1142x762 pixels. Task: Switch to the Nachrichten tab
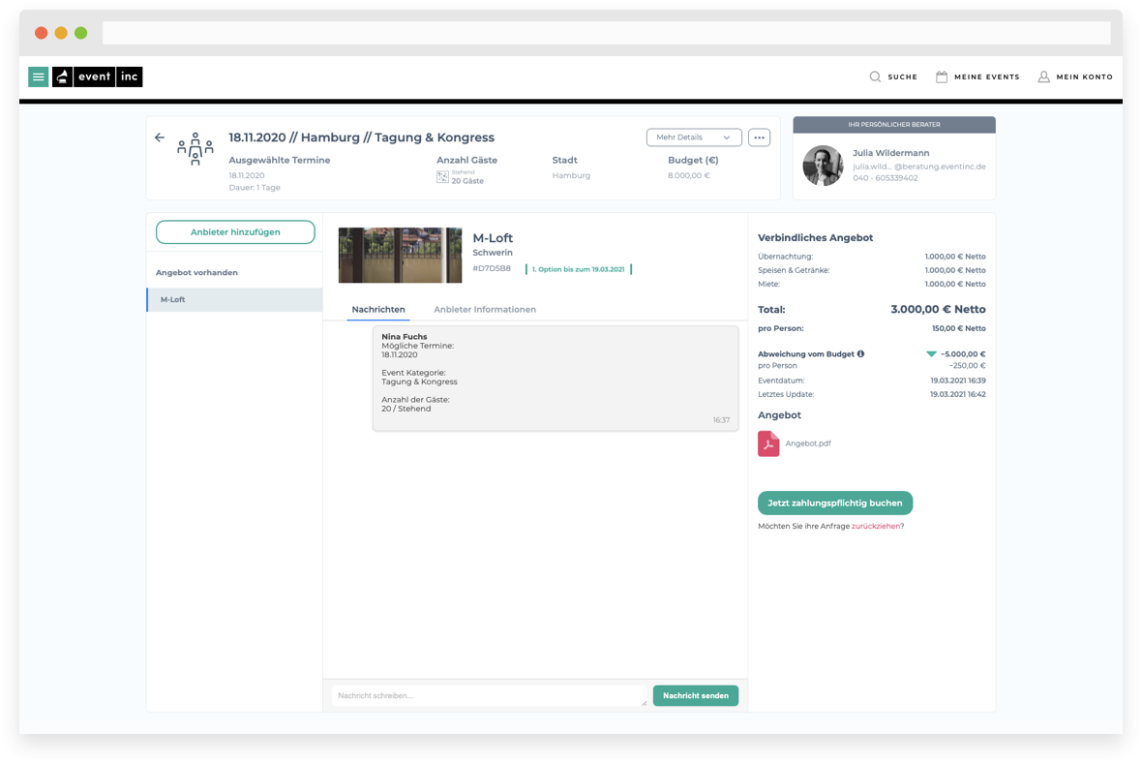click(378, 310)
